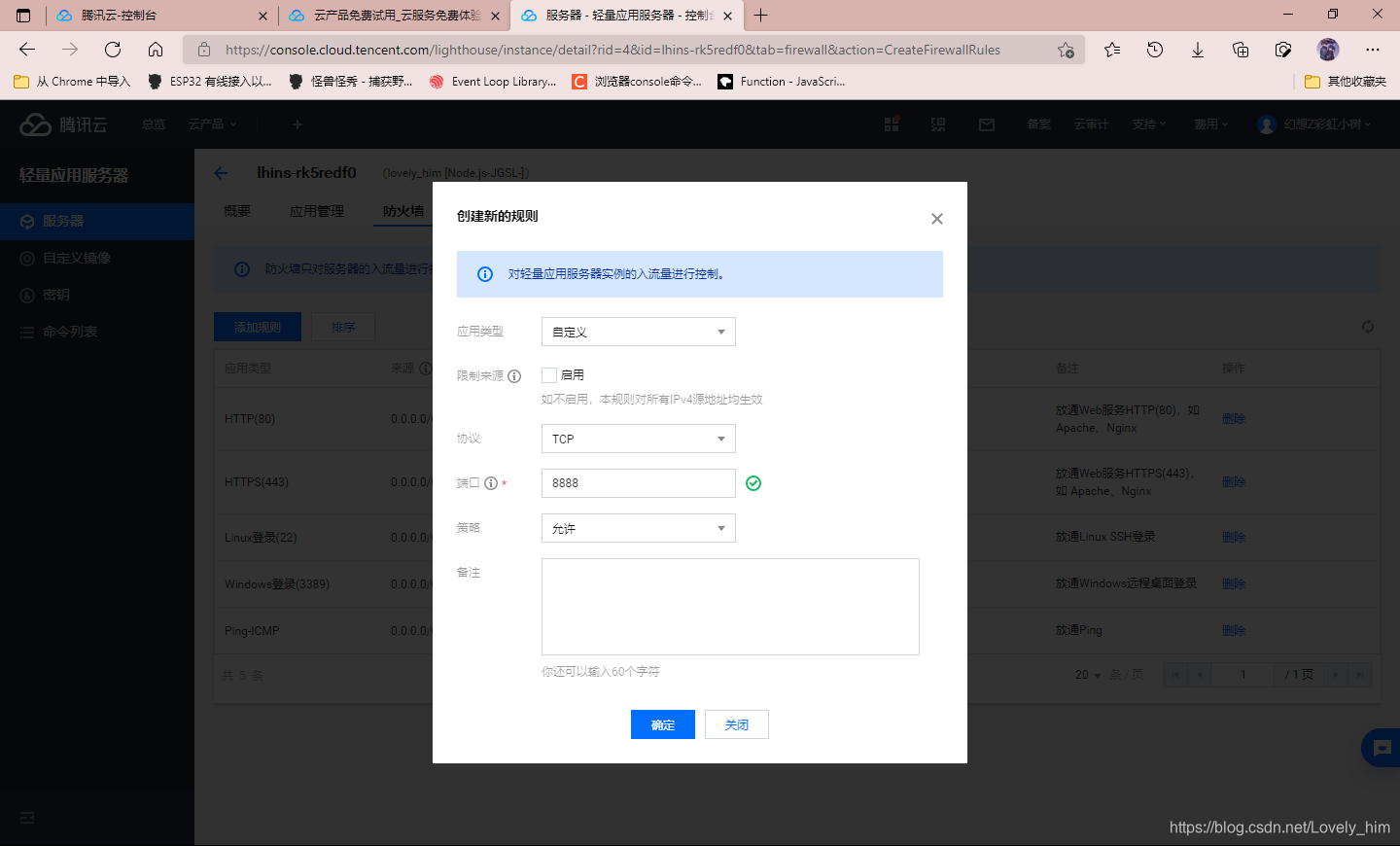Click the 腾讯云 logo

pos(64,124)
